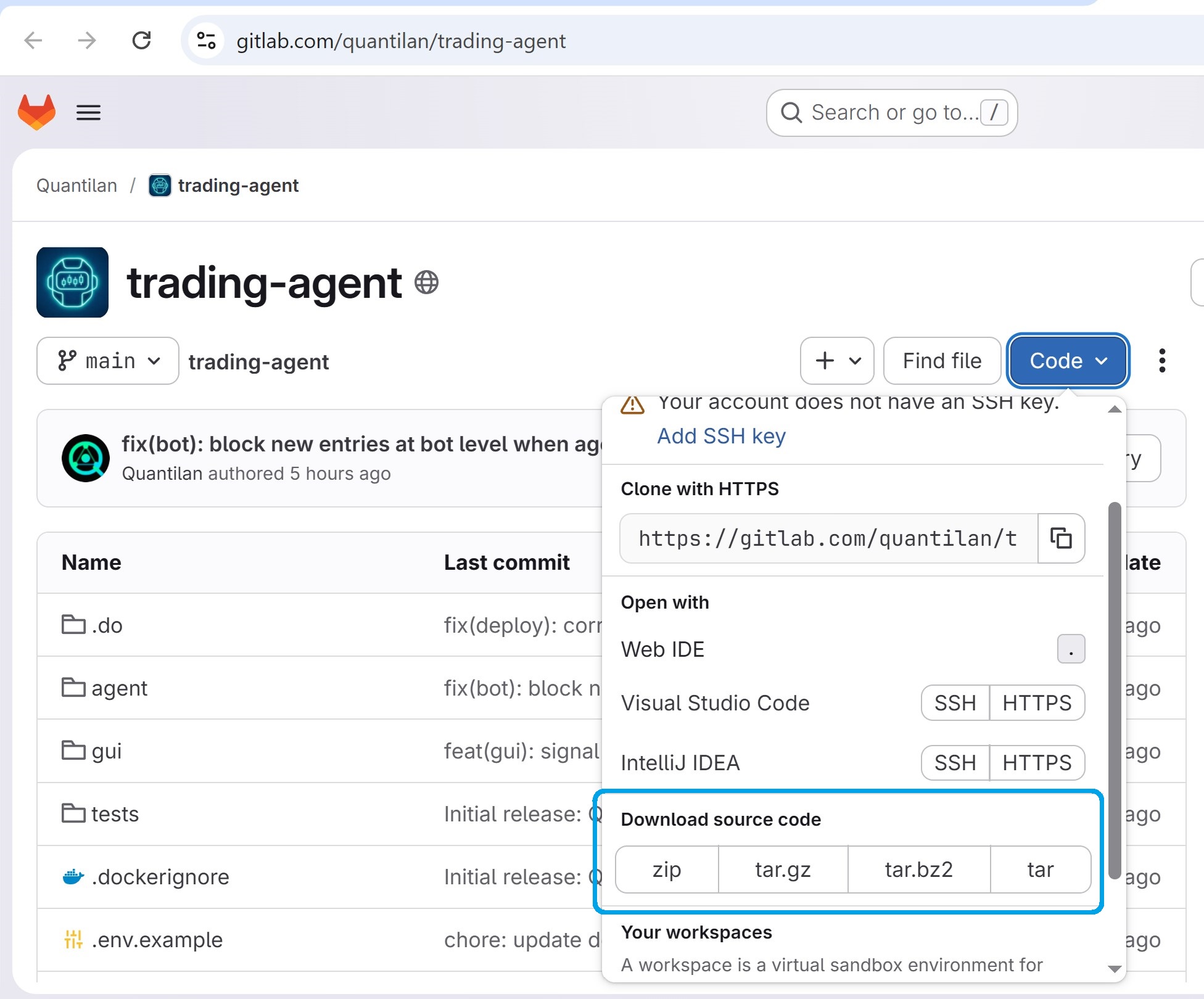Click the Code dropdown scrollbar thumb
This screenshot has height=999, width=1204.
pyautogui.click(x=1114, y=691)
